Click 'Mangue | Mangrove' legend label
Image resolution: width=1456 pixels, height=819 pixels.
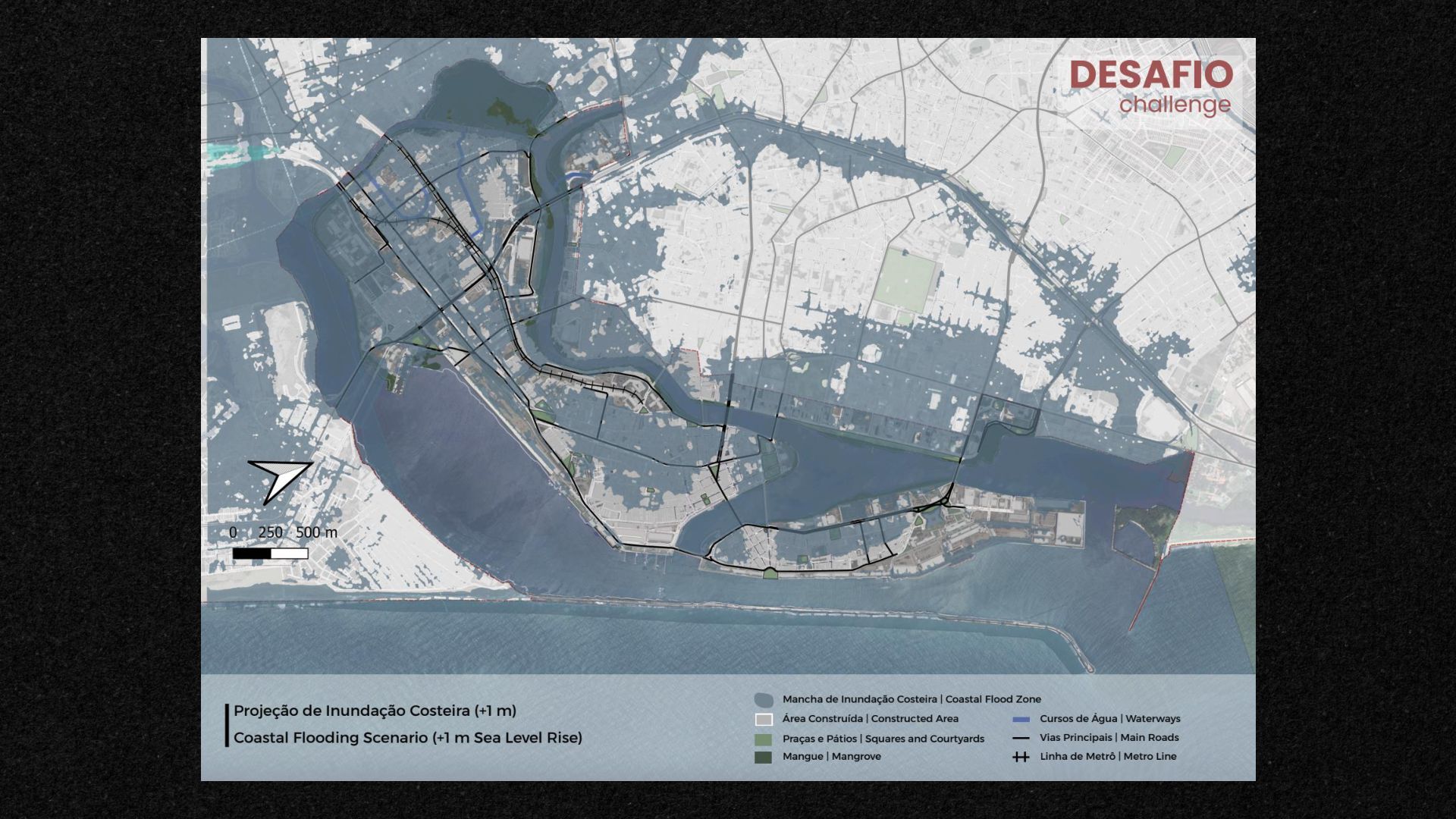pos(831,756)
